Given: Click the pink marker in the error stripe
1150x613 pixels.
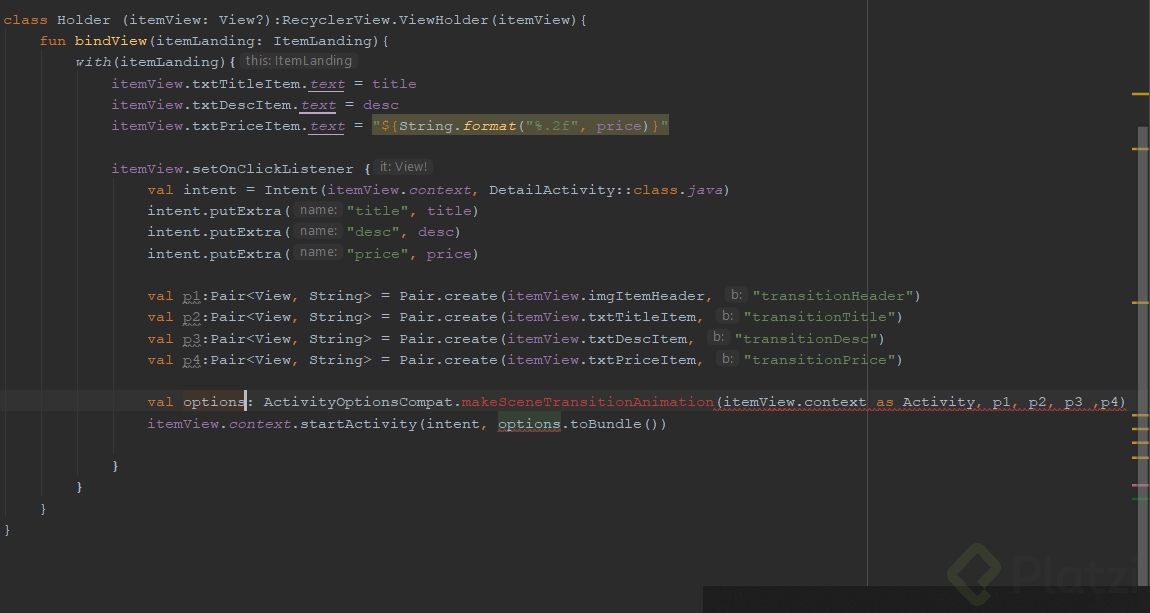Looking at the screenshot, I should click(1140, 485).
